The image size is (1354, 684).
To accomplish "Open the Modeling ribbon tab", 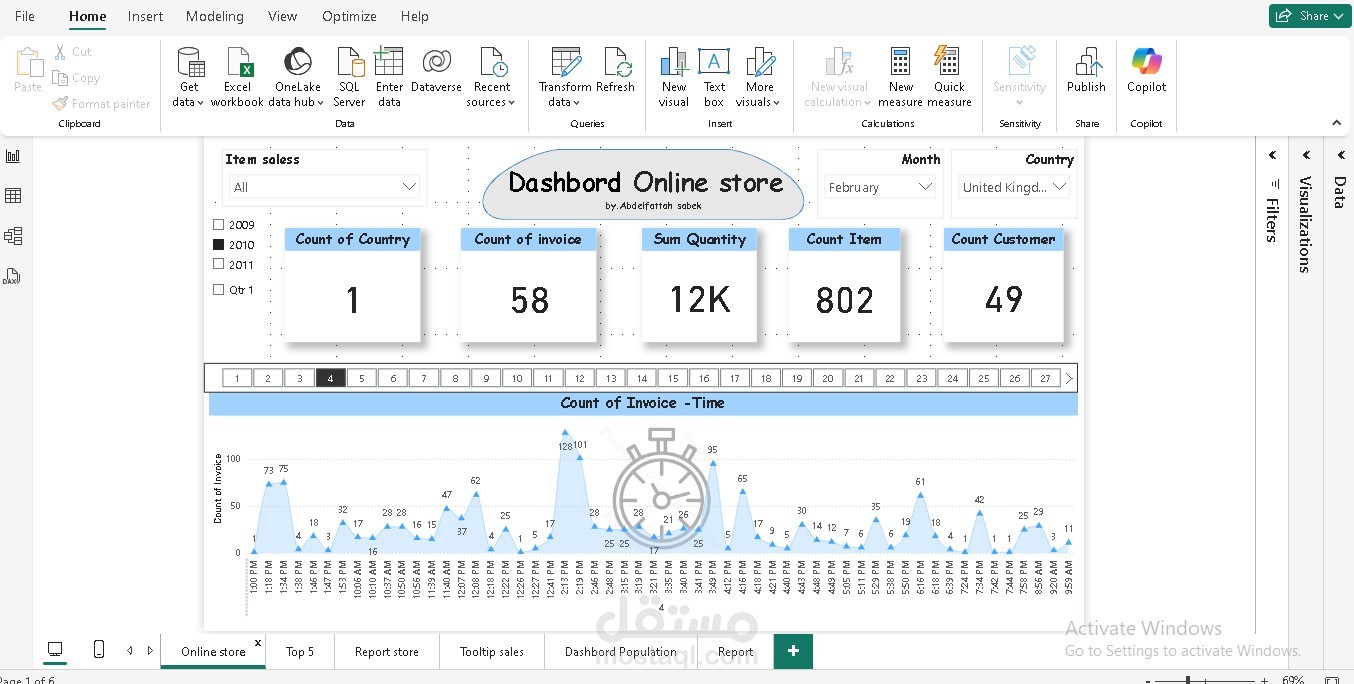I will (215, 16).
